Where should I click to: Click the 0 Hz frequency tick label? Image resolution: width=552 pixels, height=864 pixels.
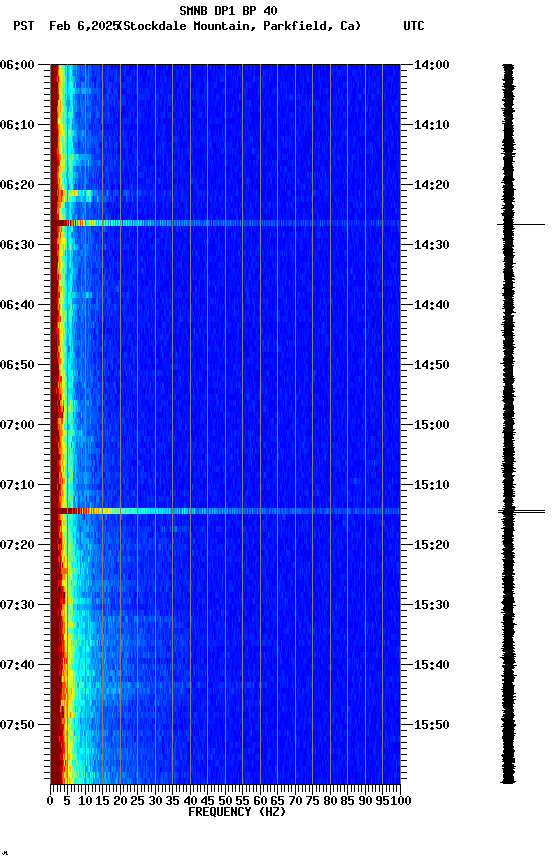(51, 801)
